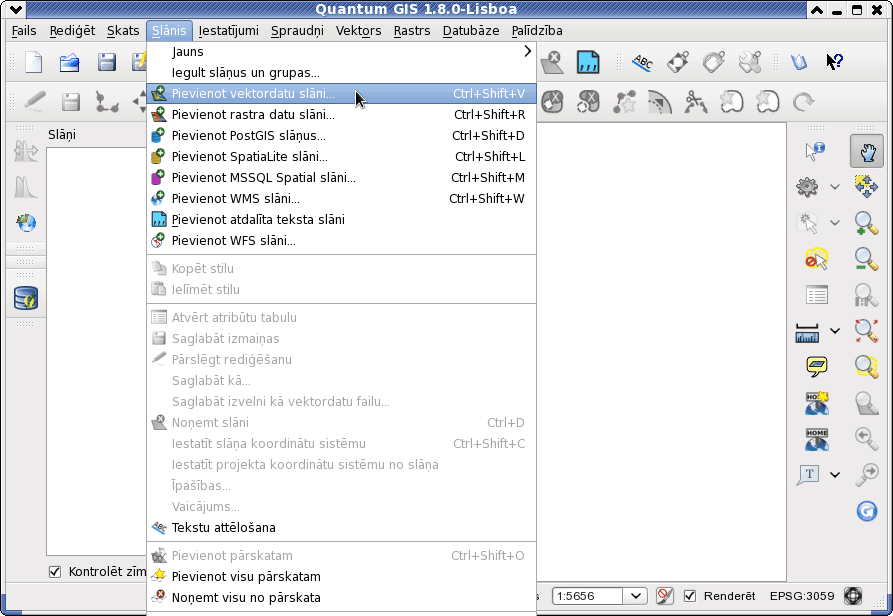Viewport: 893px width, 616px height.
Task: Click the Show Bookmarks home icon
Action: pyautogui.click(x=817, y=439)
